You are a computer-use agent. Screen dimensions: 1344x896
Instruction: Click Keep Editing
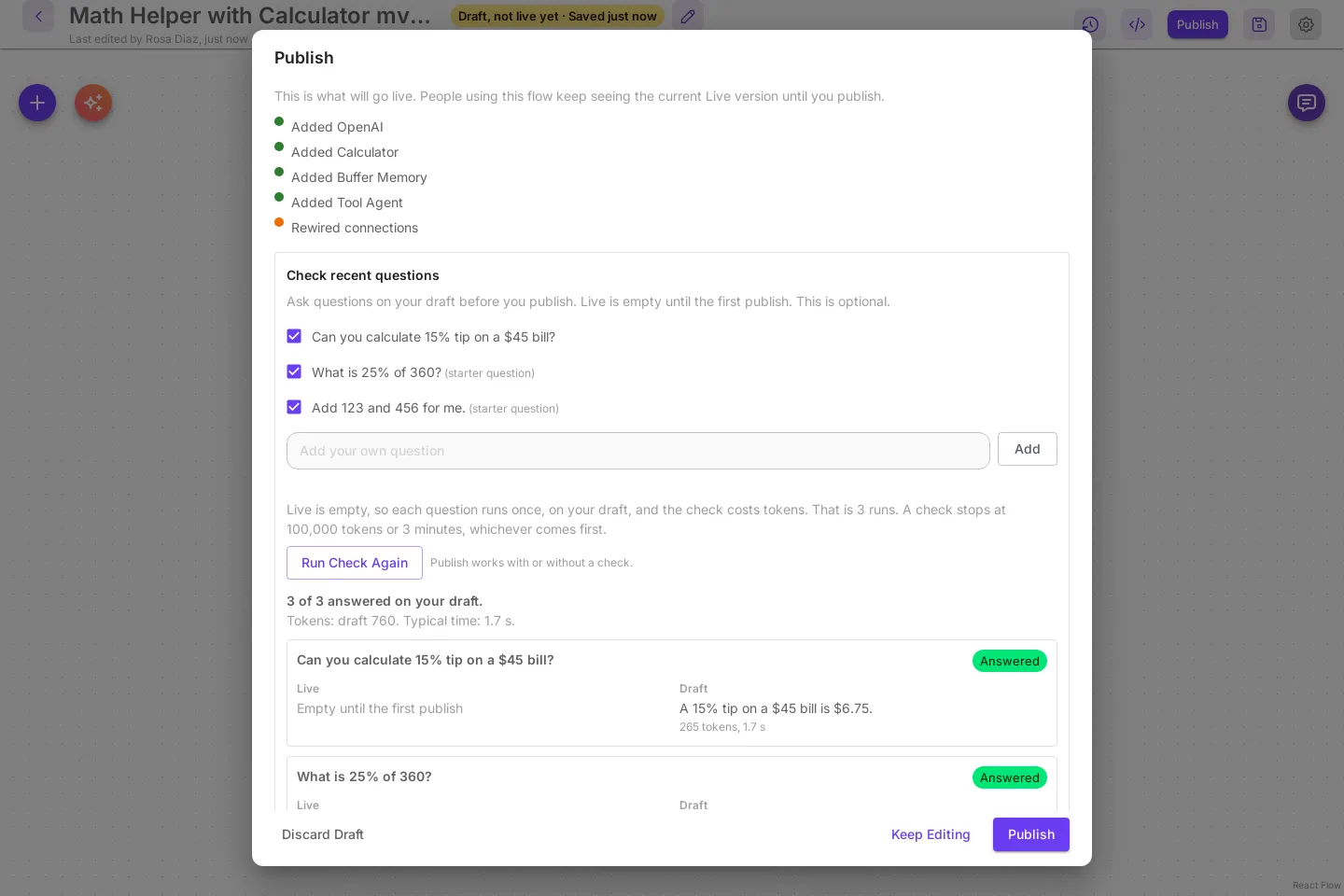point(931,834)
